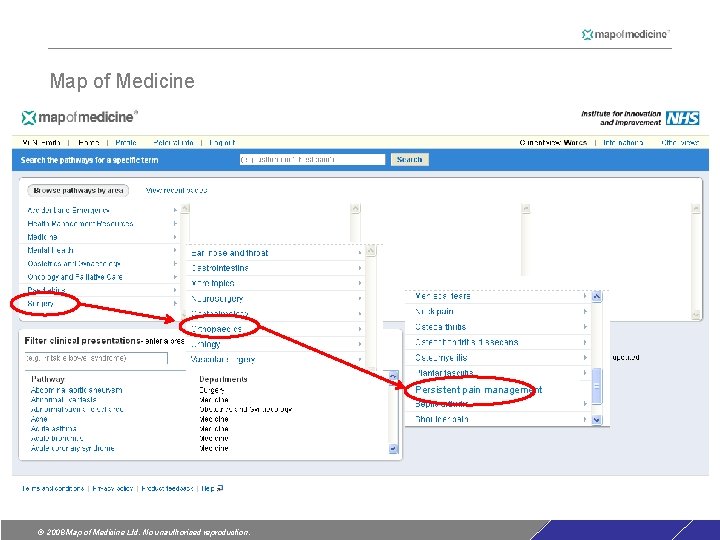
Task: Select Medicine in the area list
Action: tap(42, 237)
